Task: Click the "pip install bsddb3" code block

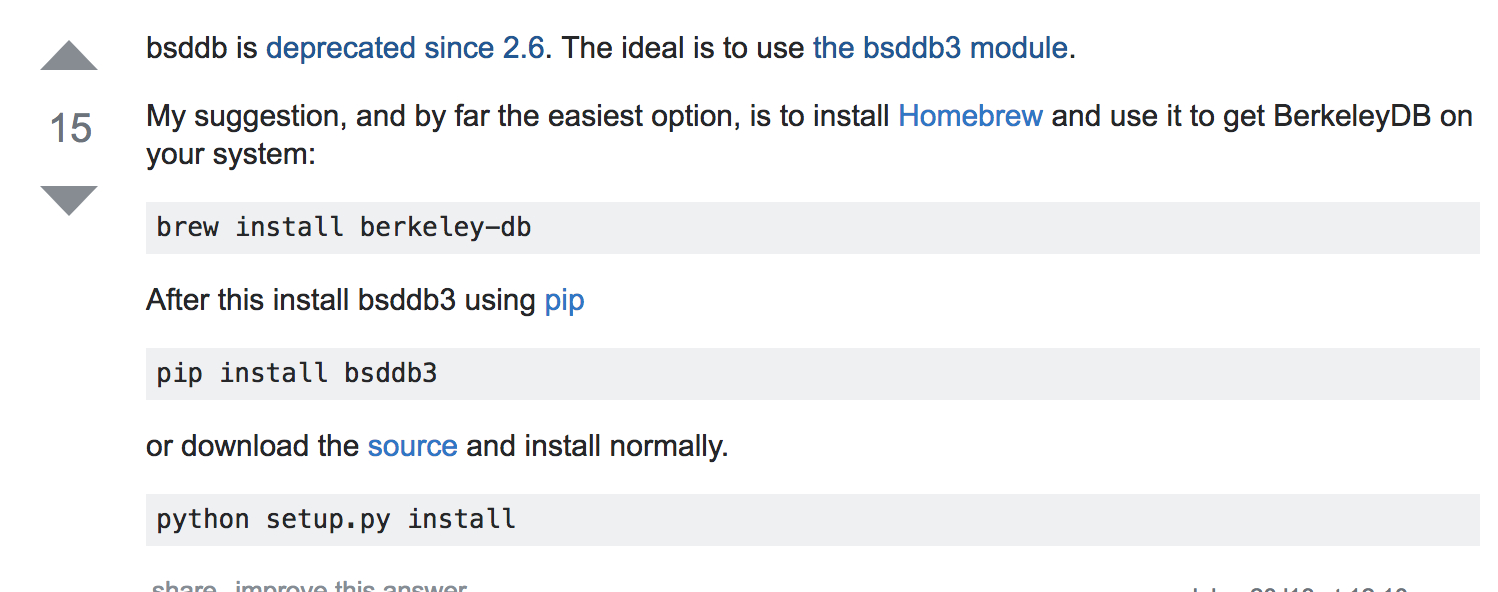Action: (297, 374)
